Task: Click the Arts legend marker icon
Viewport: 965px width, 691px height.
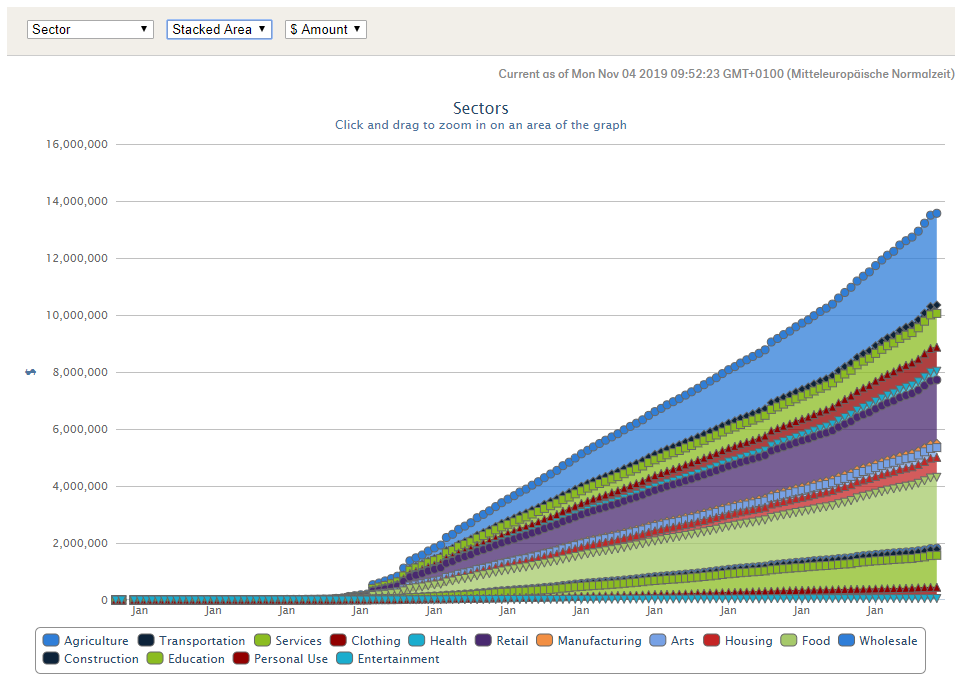Action: point(658,641)
